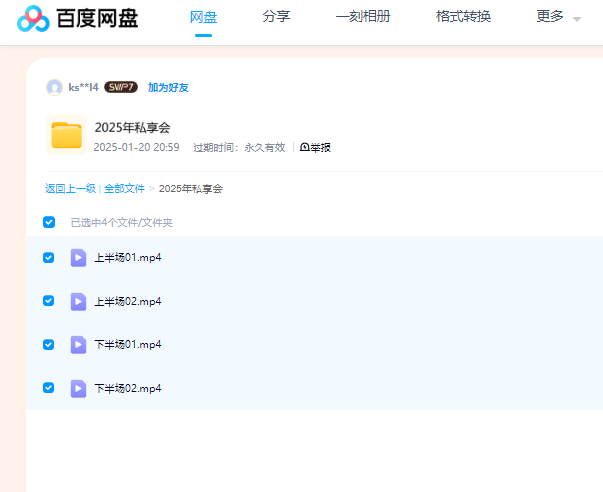Open the 一刻相册 tab

tap(363, 17)
